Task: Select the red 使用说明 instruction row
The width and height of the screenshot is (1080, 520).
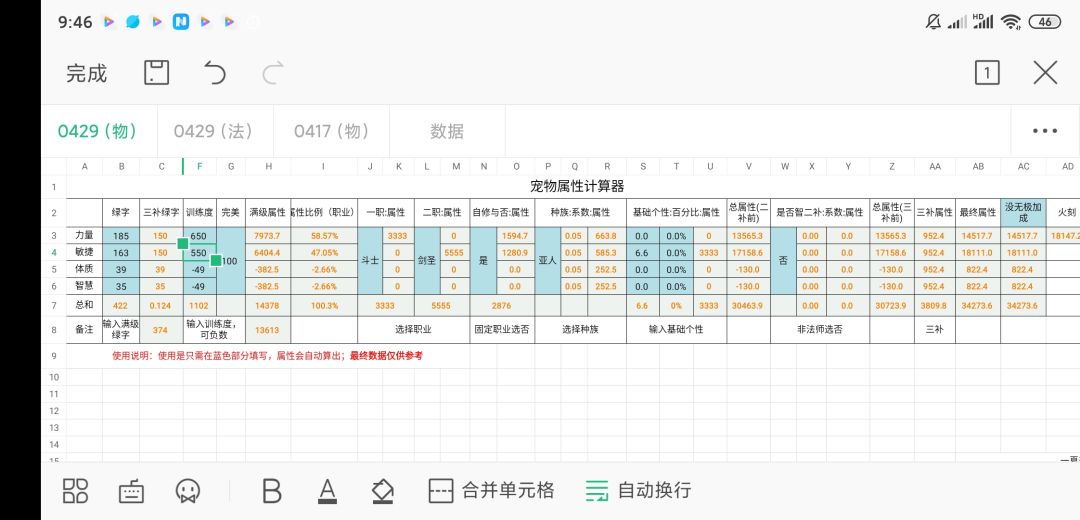Action: click(x=268, y=356)
